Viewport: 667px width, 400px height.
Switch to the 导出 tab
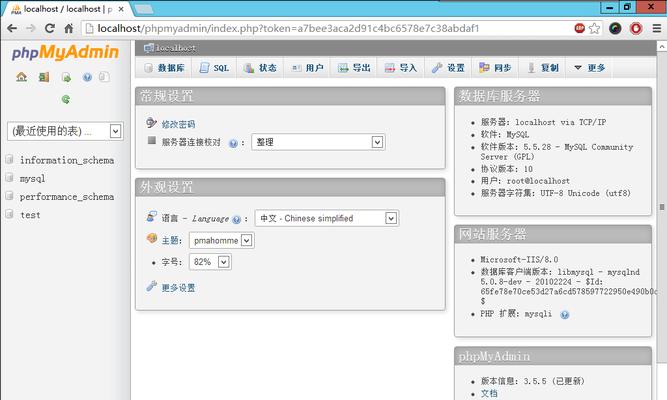[x=354, y=68]
